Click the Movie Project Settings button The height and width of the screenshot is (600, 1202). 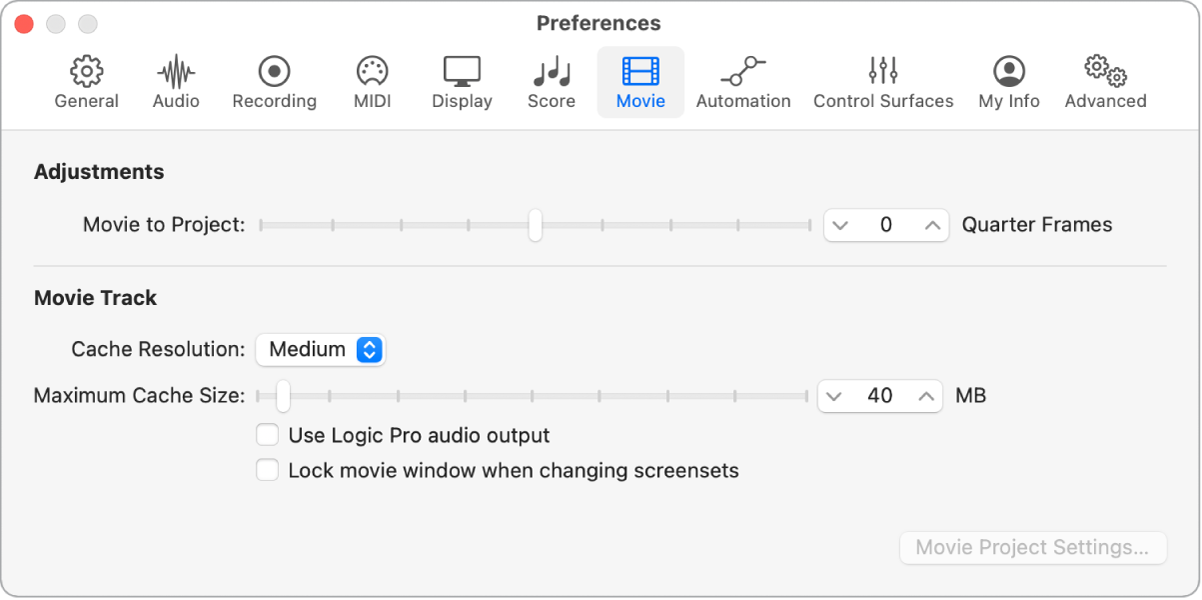[1033, 548]
